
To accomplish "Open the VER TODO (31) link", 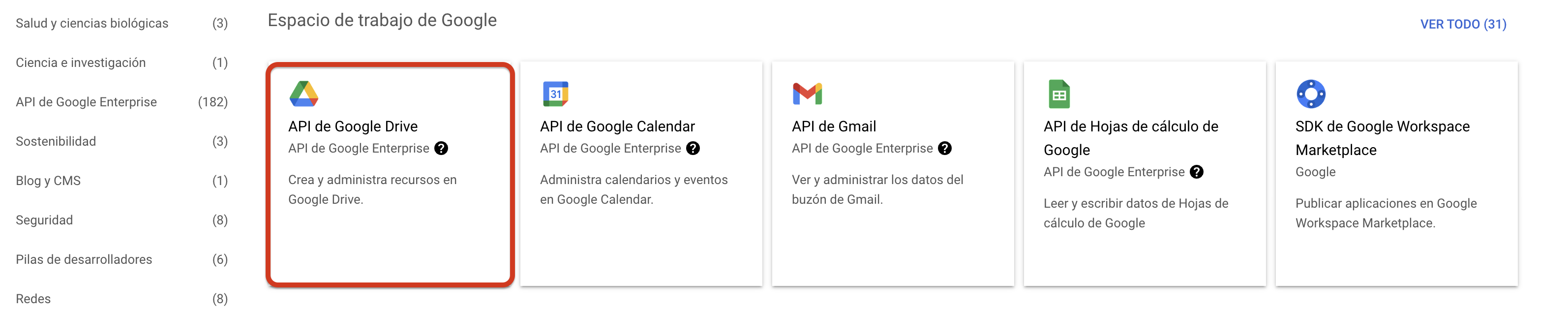I will point(1463,24).
